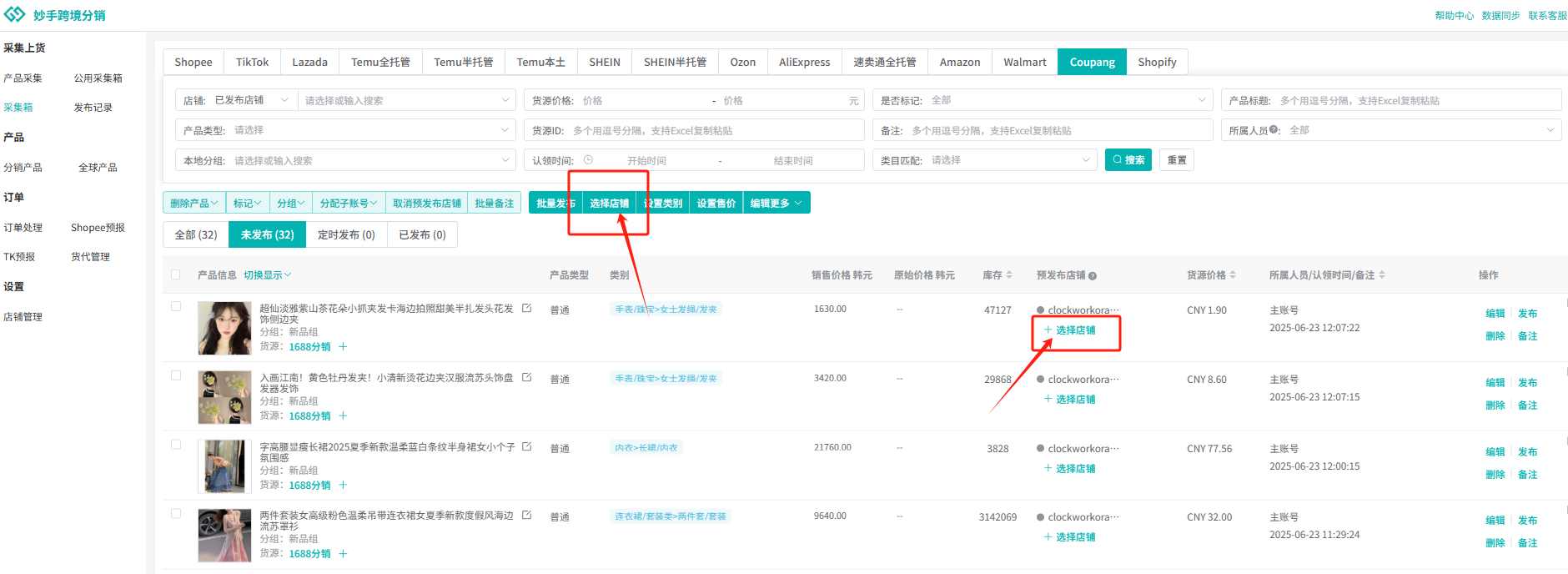Click sort icon on 库存 column
The image size is (1568, 574).
[x=1009, y=274]
